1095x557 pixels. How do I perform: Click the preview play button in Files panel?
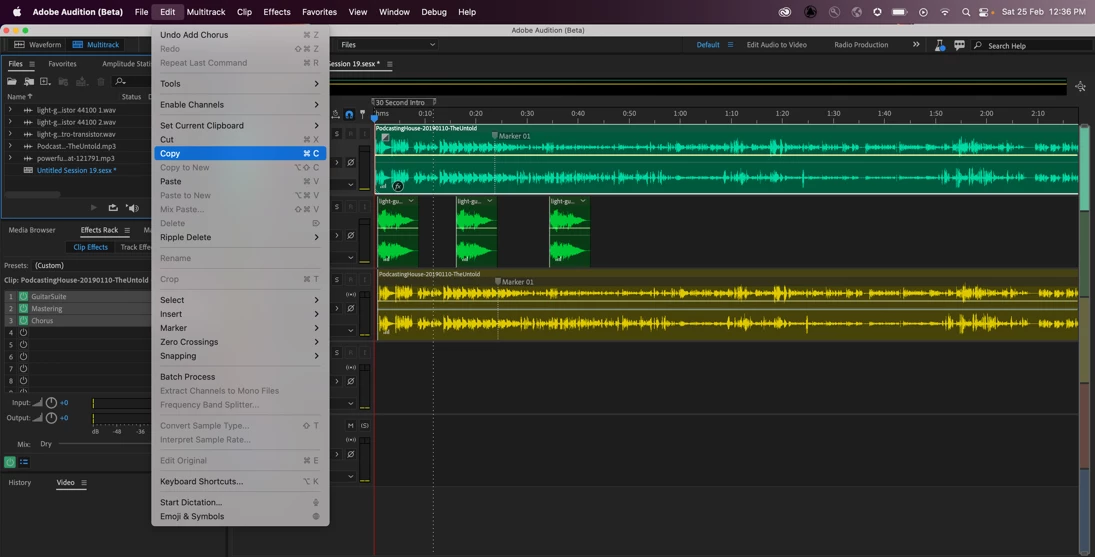tap(94, 207)
